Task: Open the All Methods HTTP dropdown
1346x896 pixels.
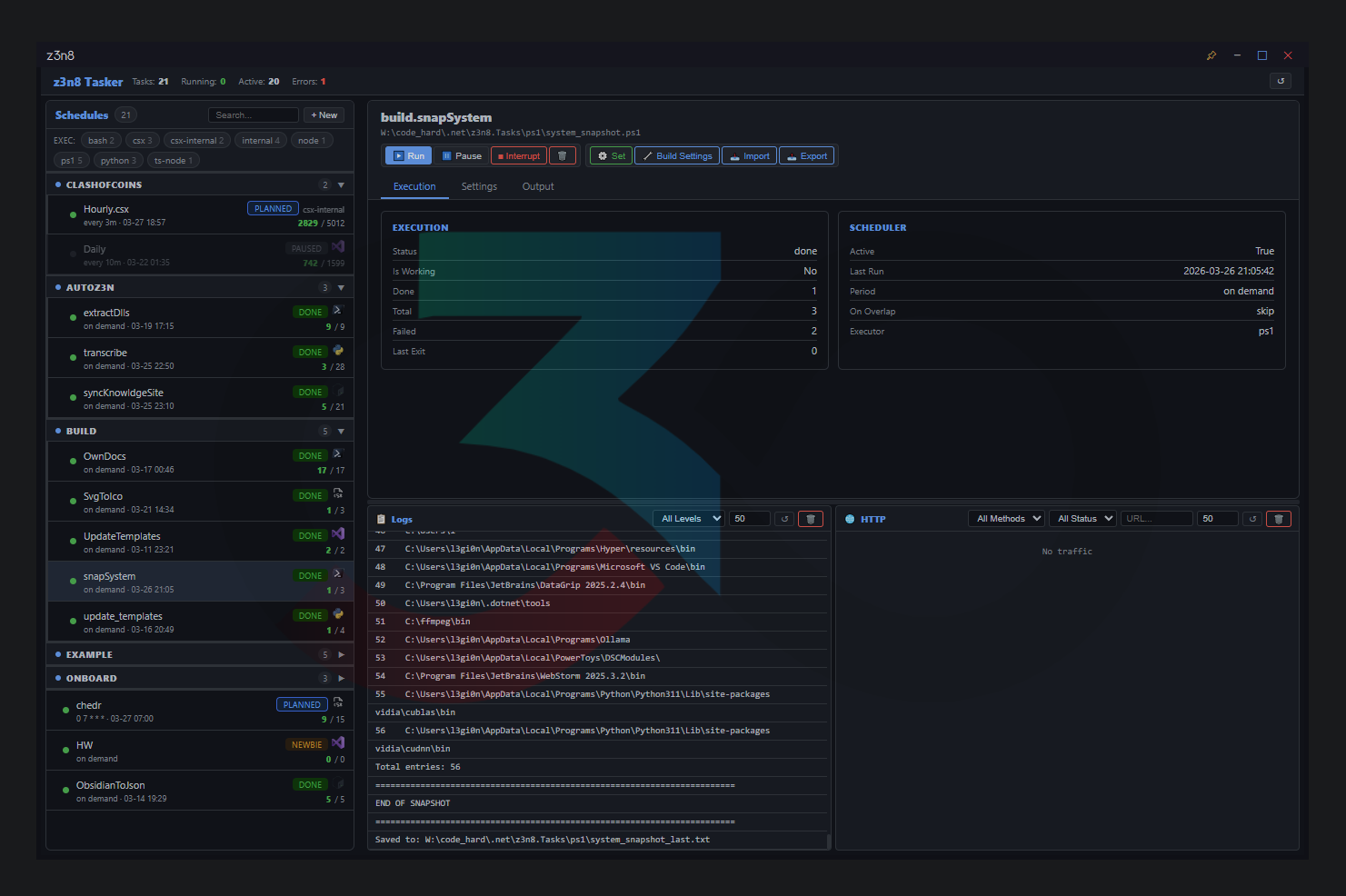Action: (x=1007, y=519)
